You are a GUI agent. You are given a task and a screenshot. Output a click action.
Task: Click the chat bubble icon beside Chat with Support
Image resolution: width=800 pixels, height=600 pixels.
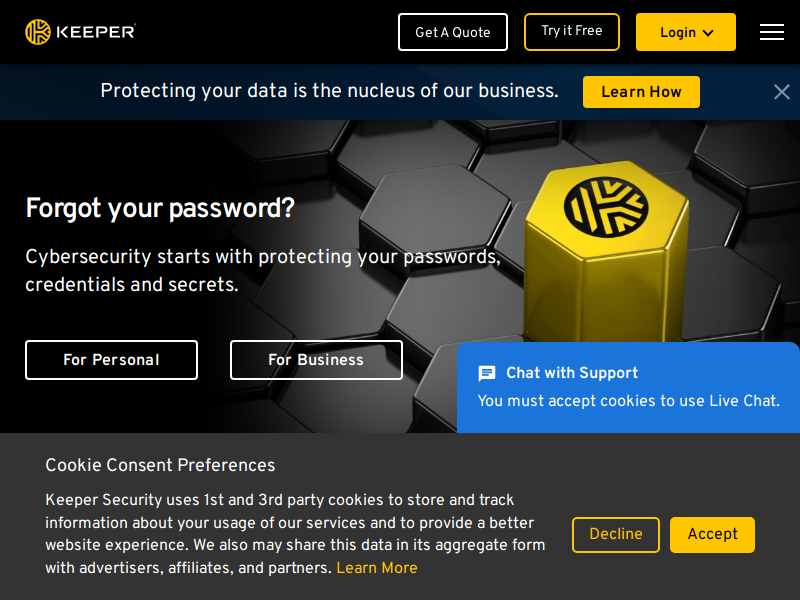(x=487, y=373)
